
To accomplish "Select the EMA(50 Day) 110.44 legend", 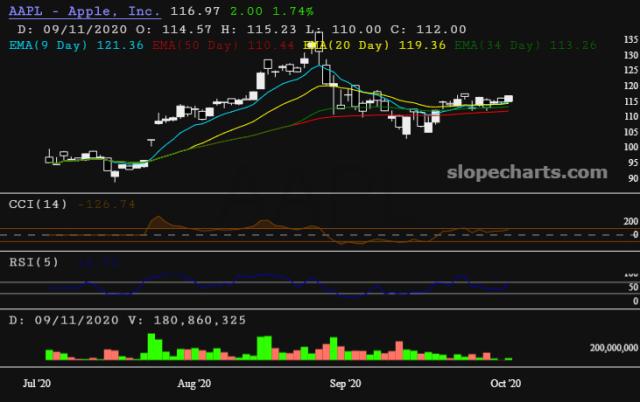I will point(223,45).
